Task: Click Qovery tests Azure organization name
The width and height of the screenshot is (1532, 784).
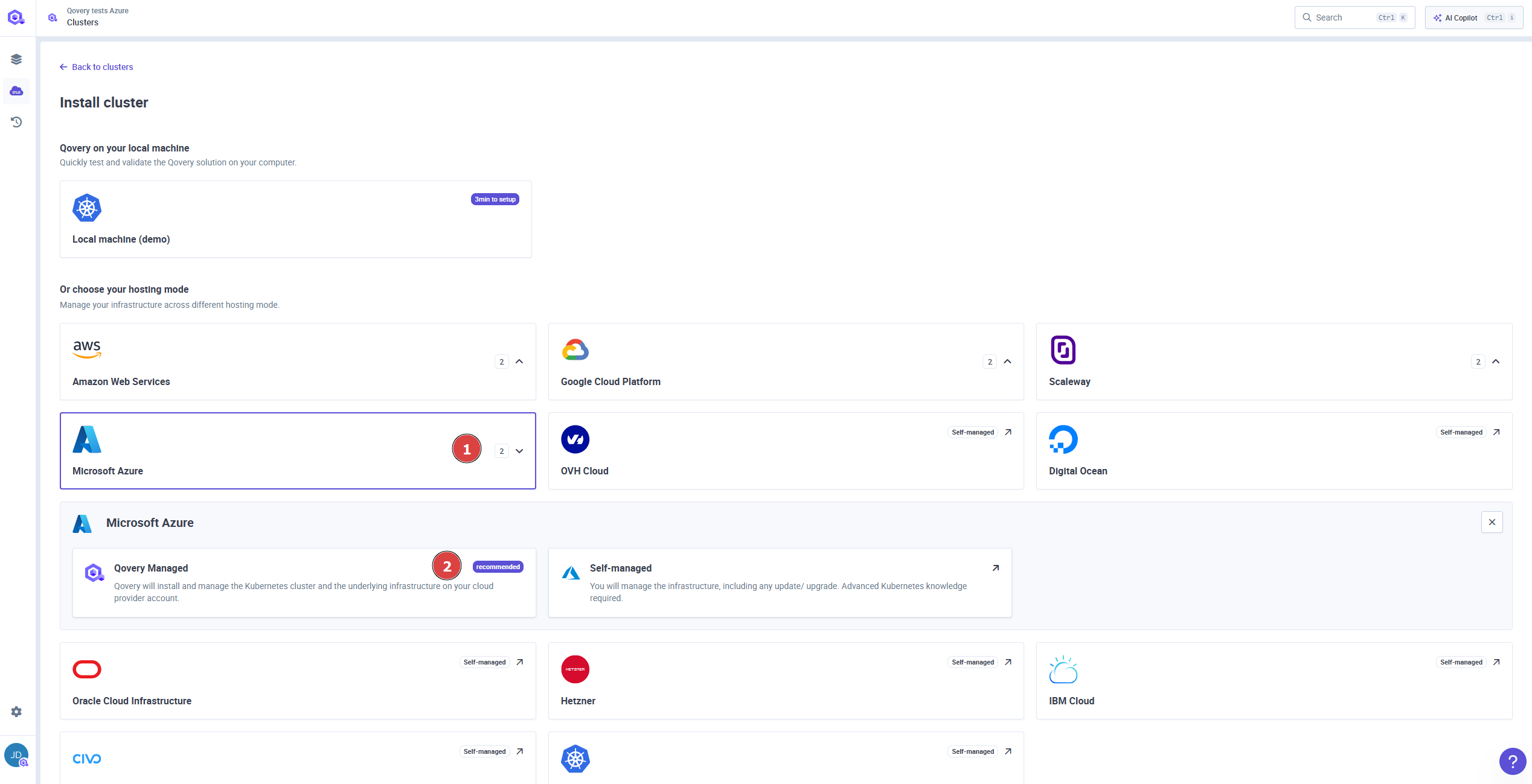Action: pyautogui.click(x=98, y=11)
